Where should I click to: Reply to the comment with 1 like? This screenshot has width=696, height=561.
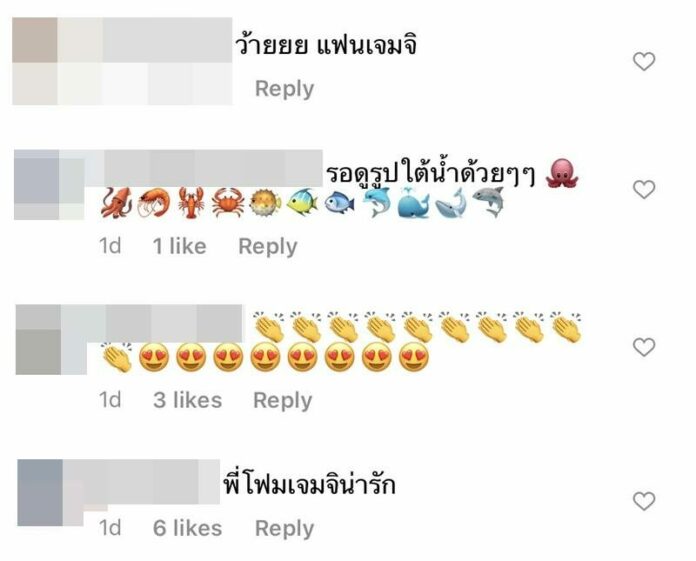tap(268, 246)
